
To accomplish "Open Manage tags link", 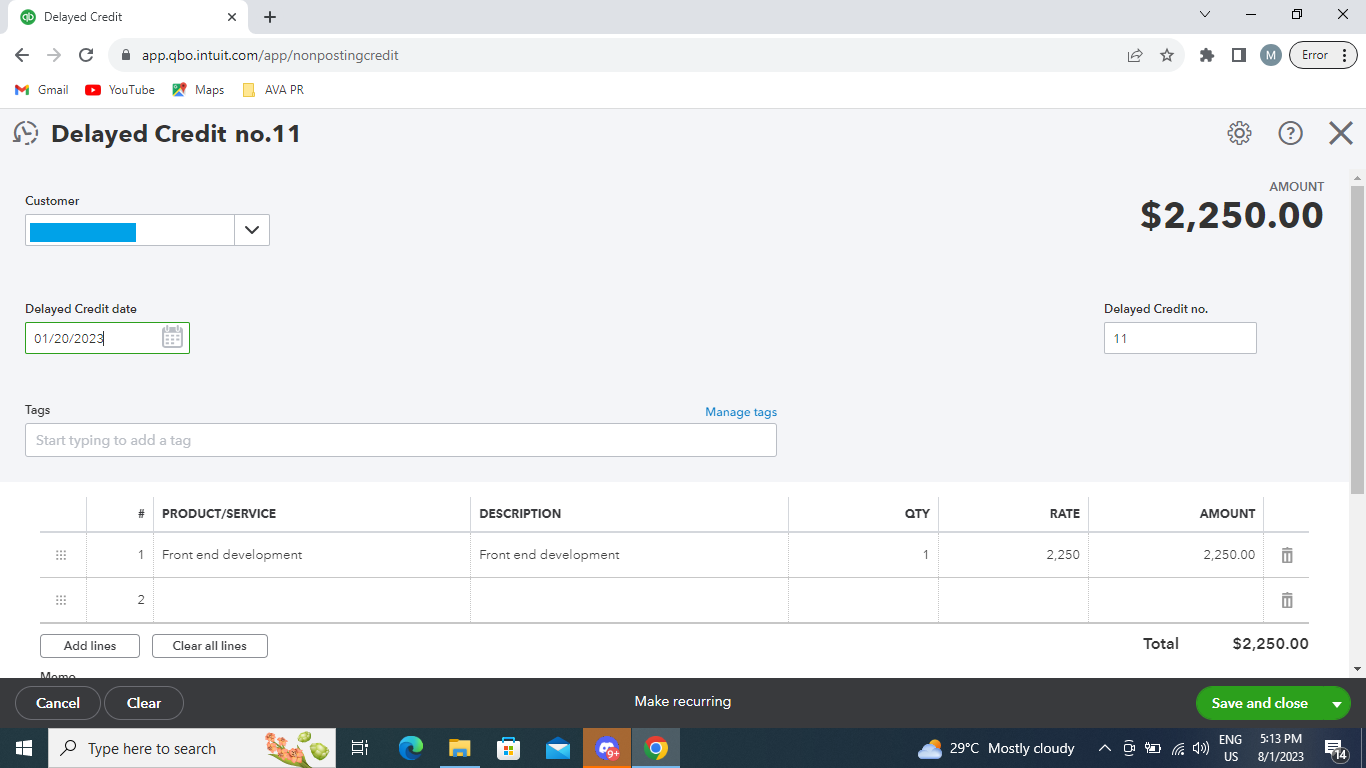I will [x=741, y=412].
